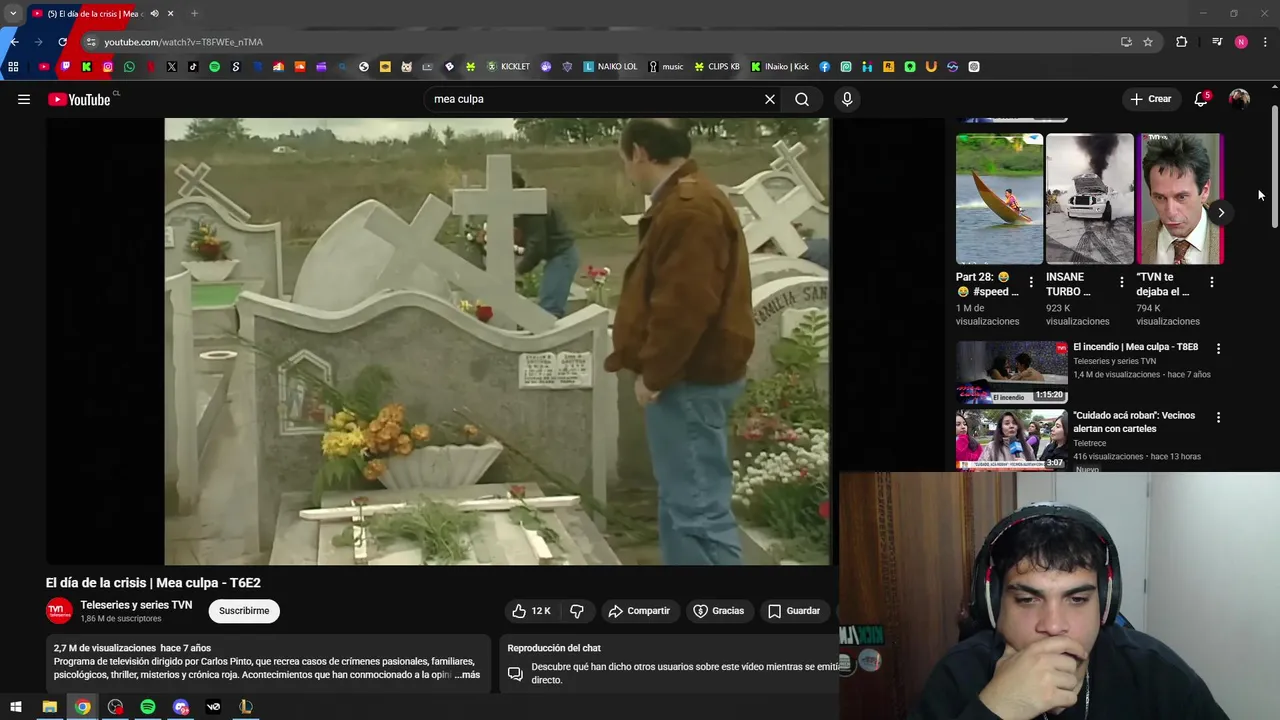The image size is (1280, 720).
Task: Open 'Cuidado acá roban' video thumbnail
Action: tap(1011, 439)
